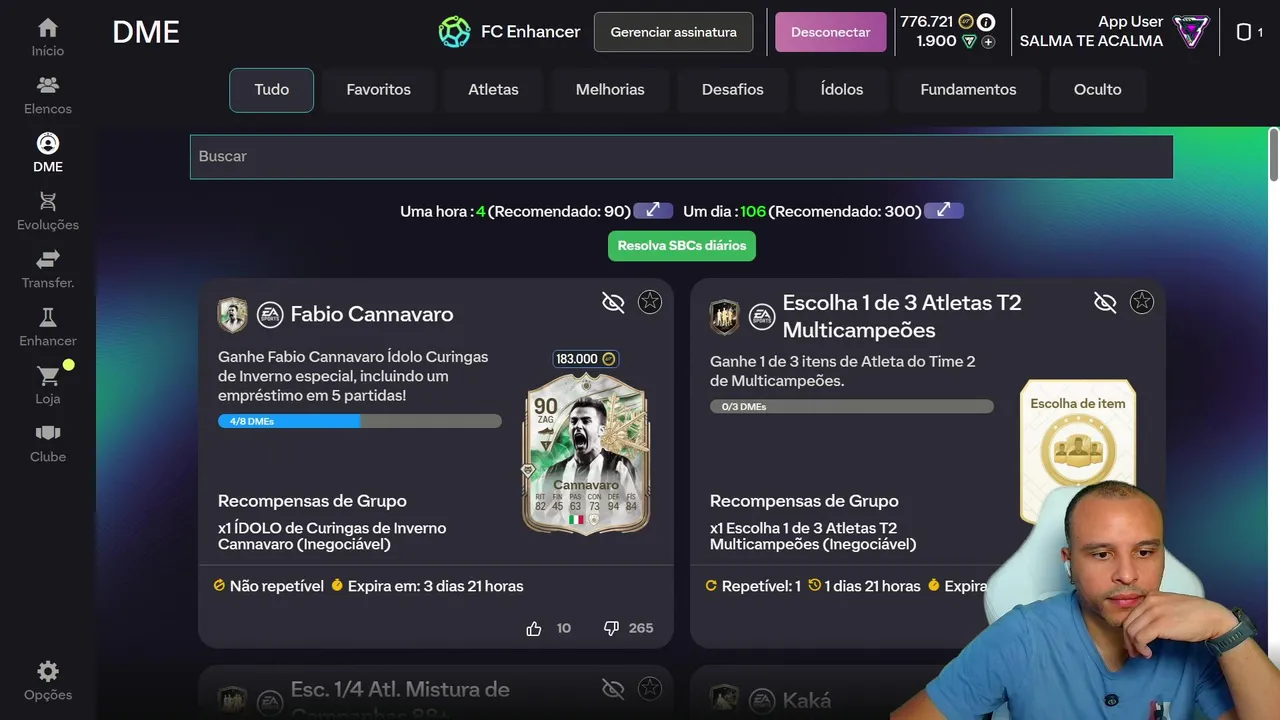Click the Fabio Cannavaro portrait thumbnail icon

233,315
